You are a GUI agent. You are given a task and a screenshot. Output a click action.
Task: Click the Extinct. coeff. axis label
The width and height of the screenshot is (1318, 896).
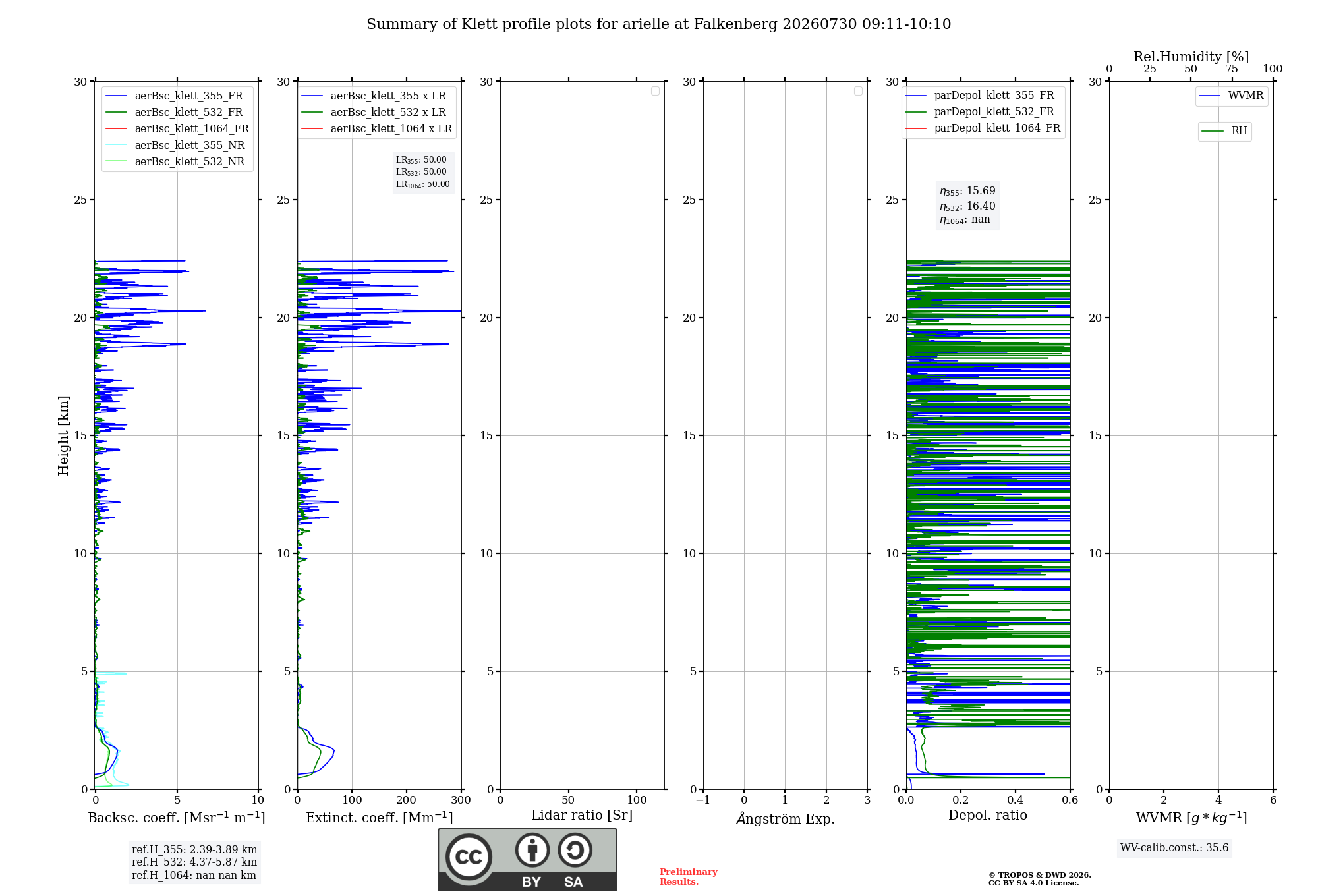(380, 818)
